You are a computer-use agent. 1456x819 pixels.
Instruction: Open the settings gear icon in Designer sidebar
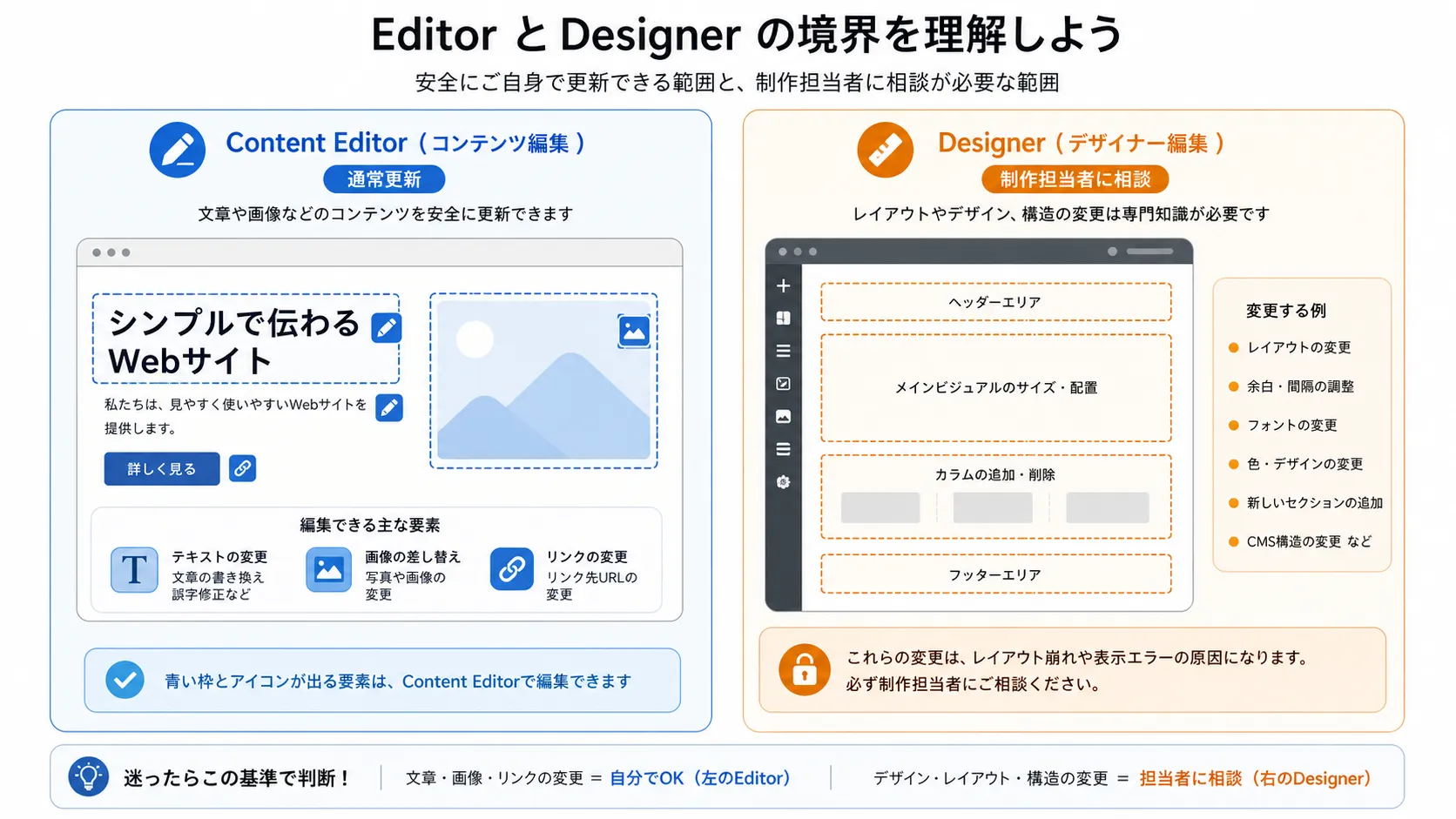[x=783, y=481]
